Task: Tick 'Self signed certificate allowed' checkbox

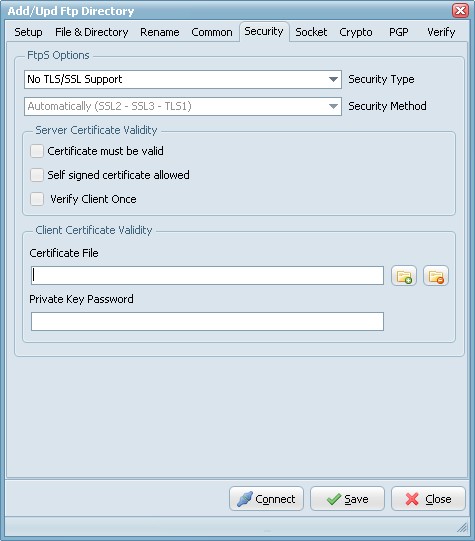Action: (x=37, y=175)
